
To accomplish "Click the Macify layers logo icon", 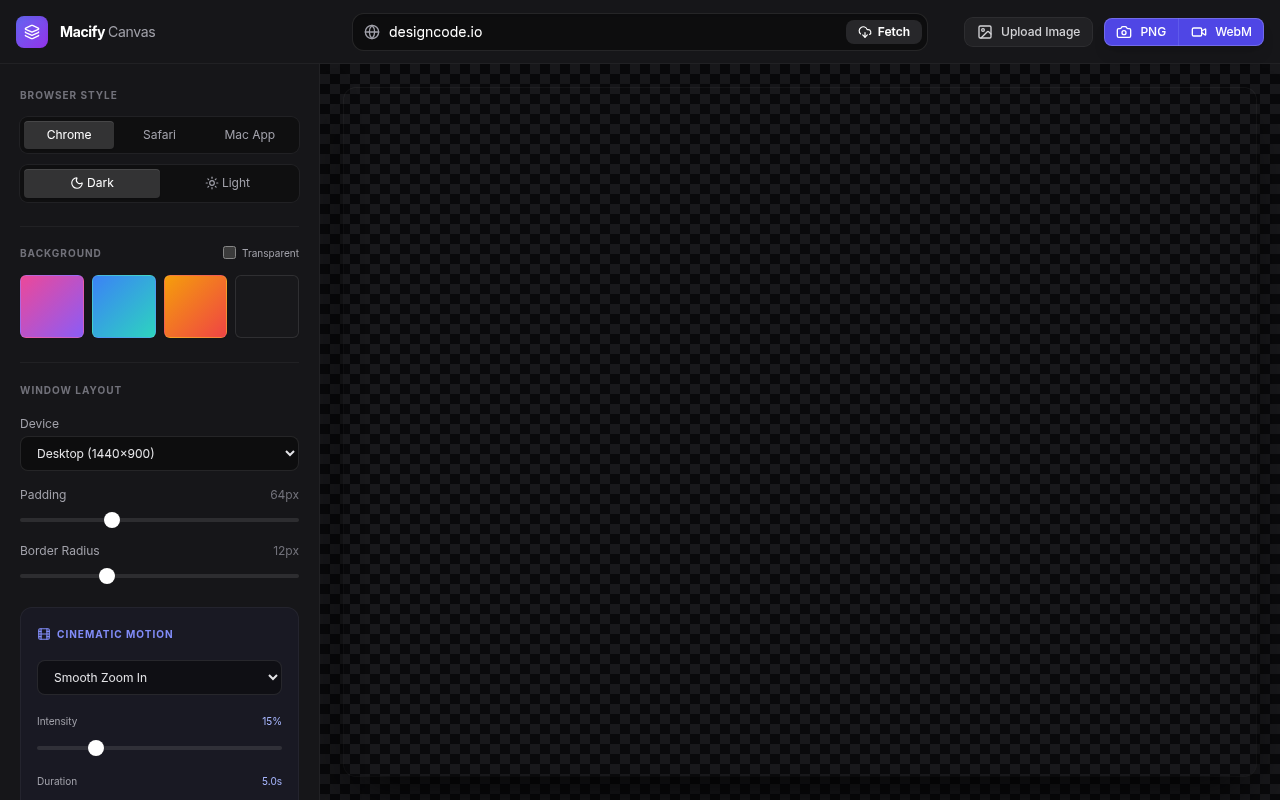I will click(x=32, y=32).
